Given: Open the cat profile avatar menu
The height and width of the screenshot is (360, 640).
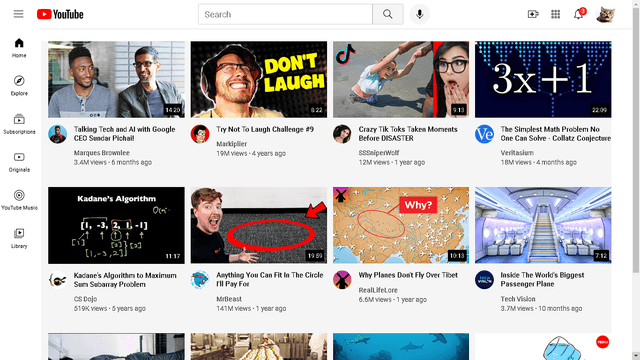Looking at the screenshot, I should 605,14.
